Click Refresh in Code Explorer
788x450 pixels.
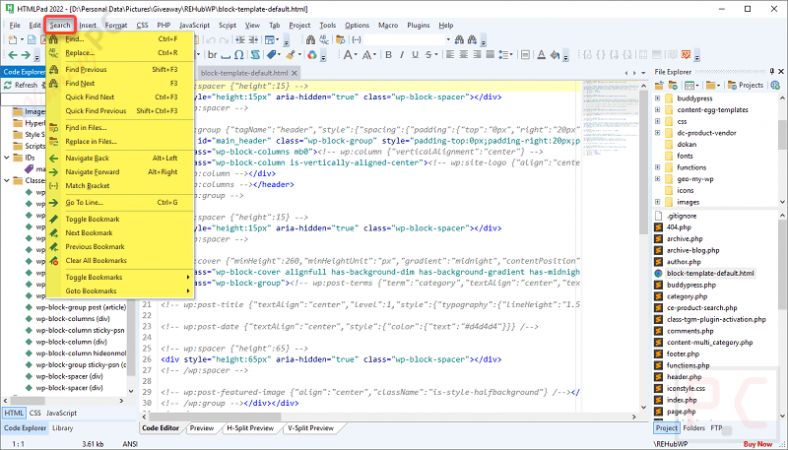tap(21, 85)
